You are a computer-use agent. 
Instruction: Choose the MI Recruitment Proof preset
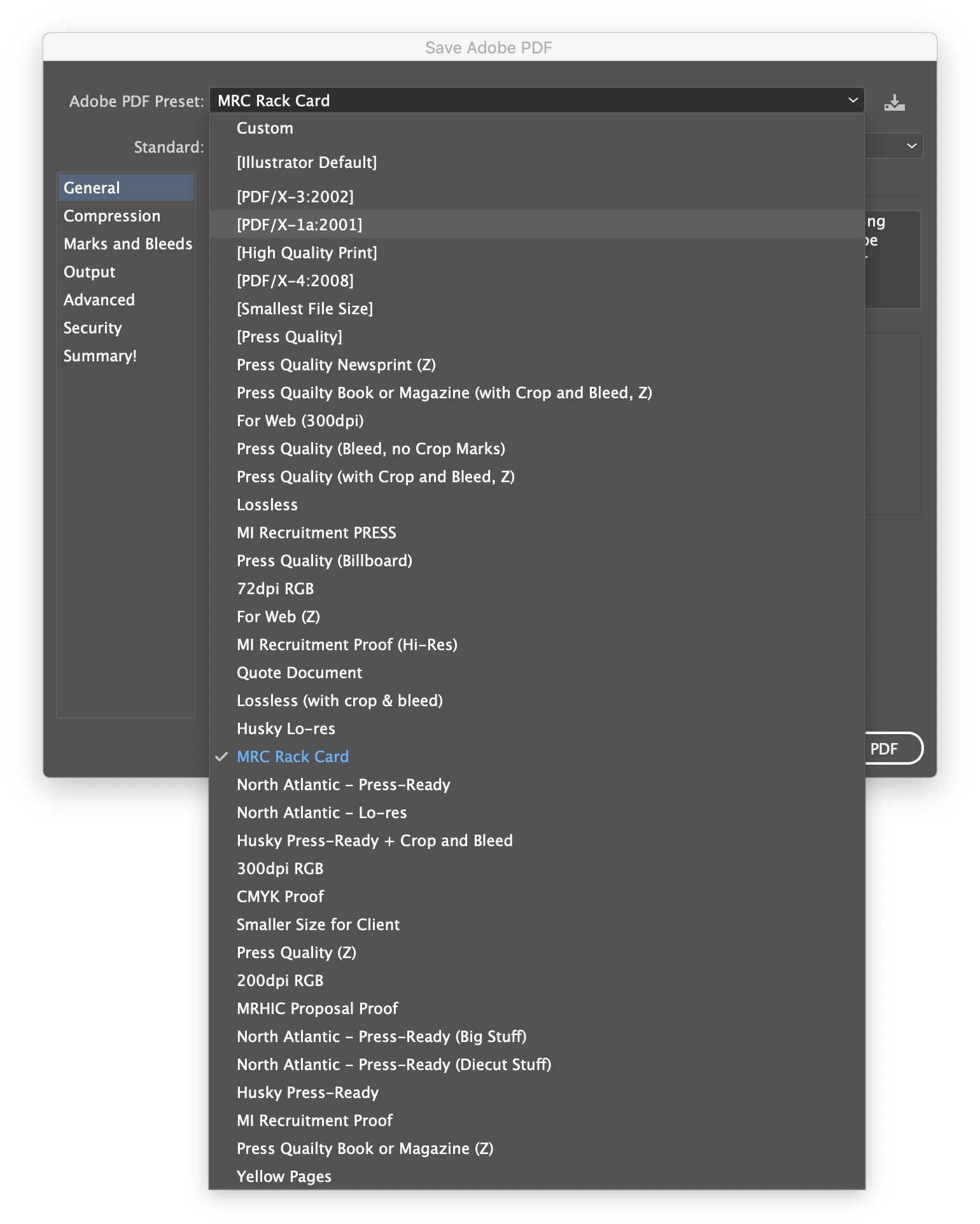pyautogui.click(x=537, y=1120)
